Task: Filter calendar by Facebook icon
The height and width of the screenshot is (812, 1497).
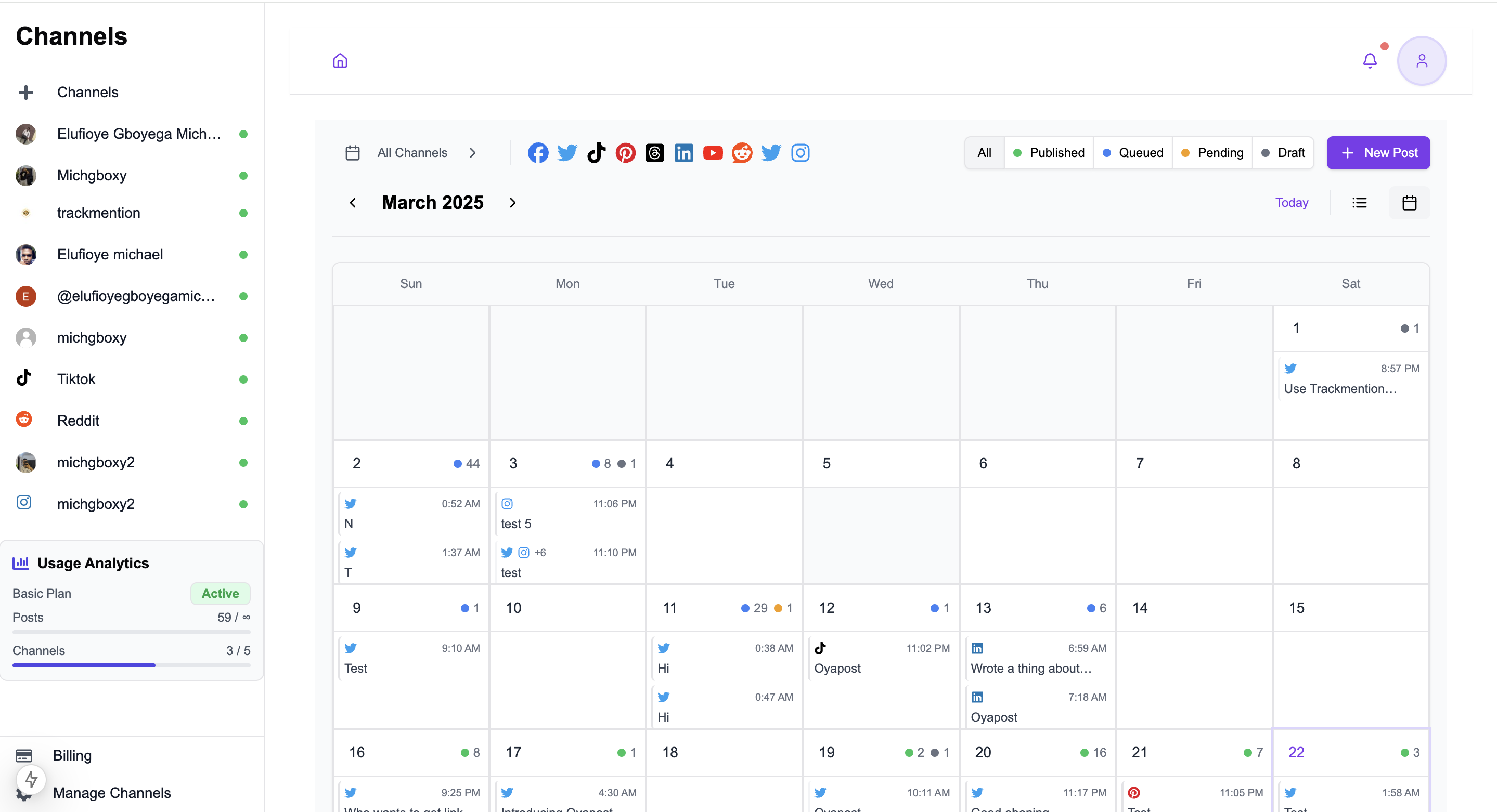Action: click(x=538, y=153)
